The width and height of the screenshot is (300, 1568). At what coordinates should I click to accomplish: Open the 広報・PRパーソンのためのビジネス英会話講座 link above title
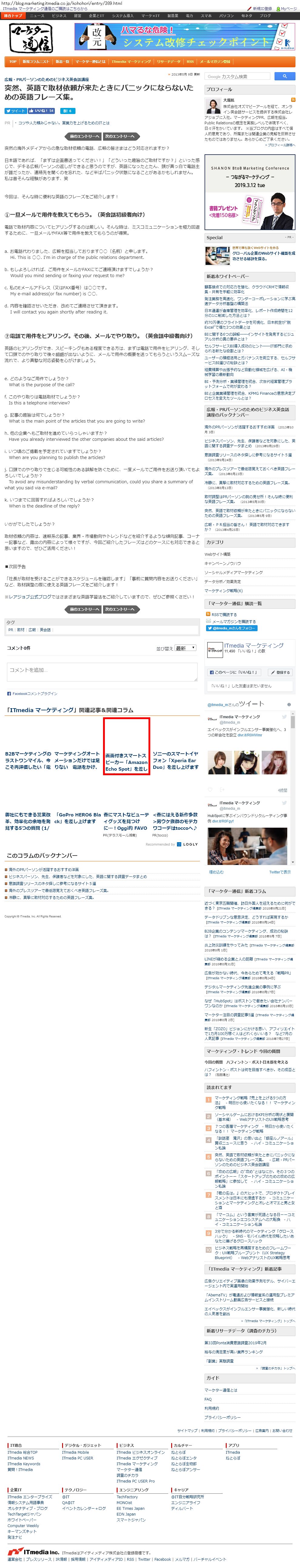(x=47, y=79)
